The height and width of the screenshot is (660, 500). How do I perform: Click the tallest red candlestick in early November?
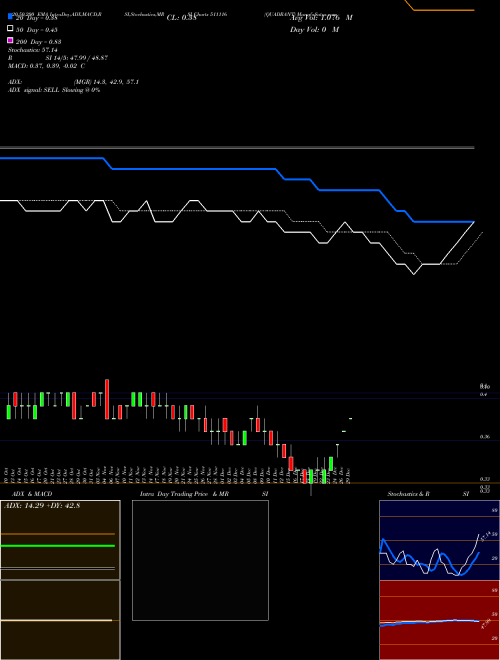(107, 399)
